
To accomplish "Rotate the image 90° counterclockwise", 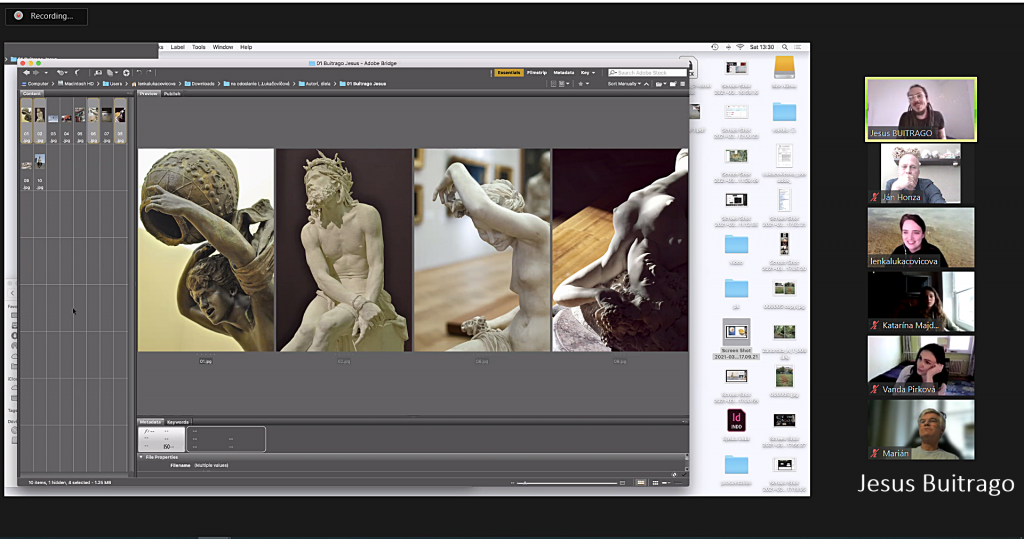I will point(139,73).
